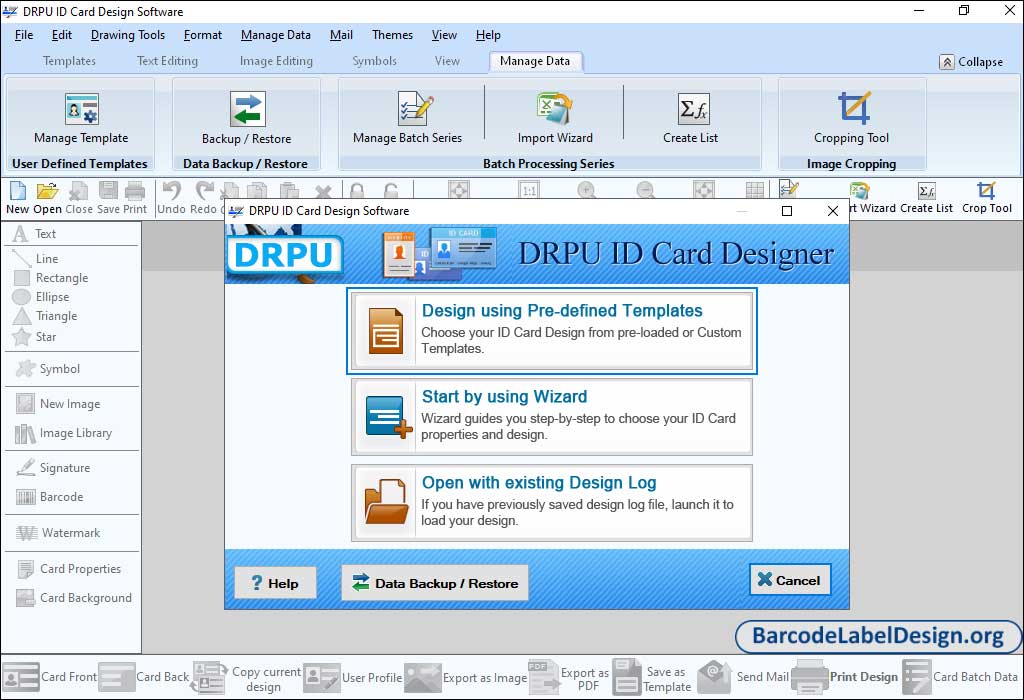Choose the Triangle shape tool

[x=45, y=316]
